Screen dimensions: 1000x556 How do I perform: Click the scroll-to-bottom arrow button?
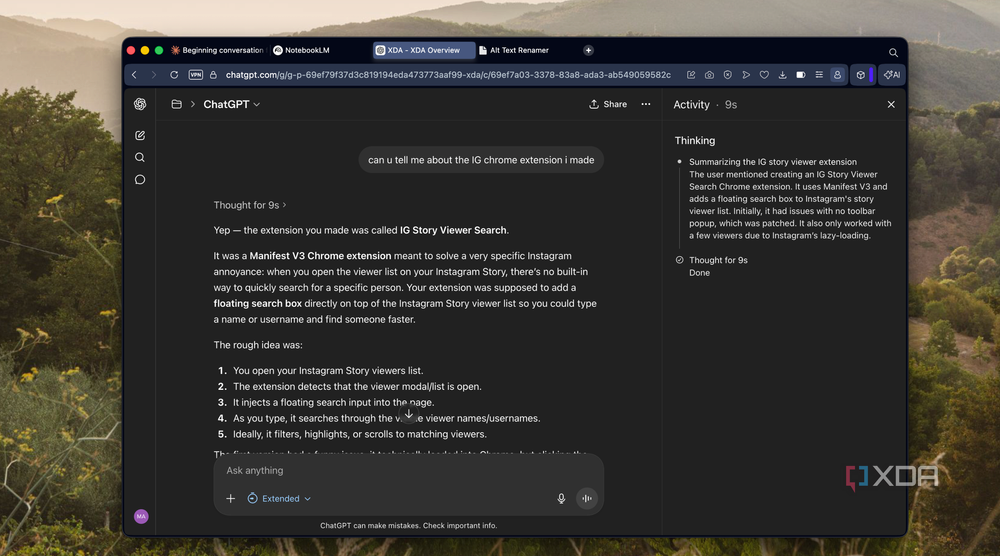409,414
